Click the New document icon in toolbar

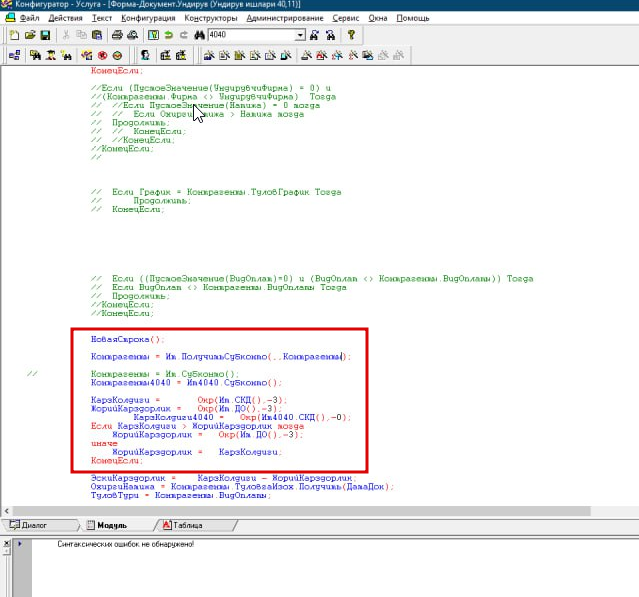pyautogui.click(x=14, y=35)
